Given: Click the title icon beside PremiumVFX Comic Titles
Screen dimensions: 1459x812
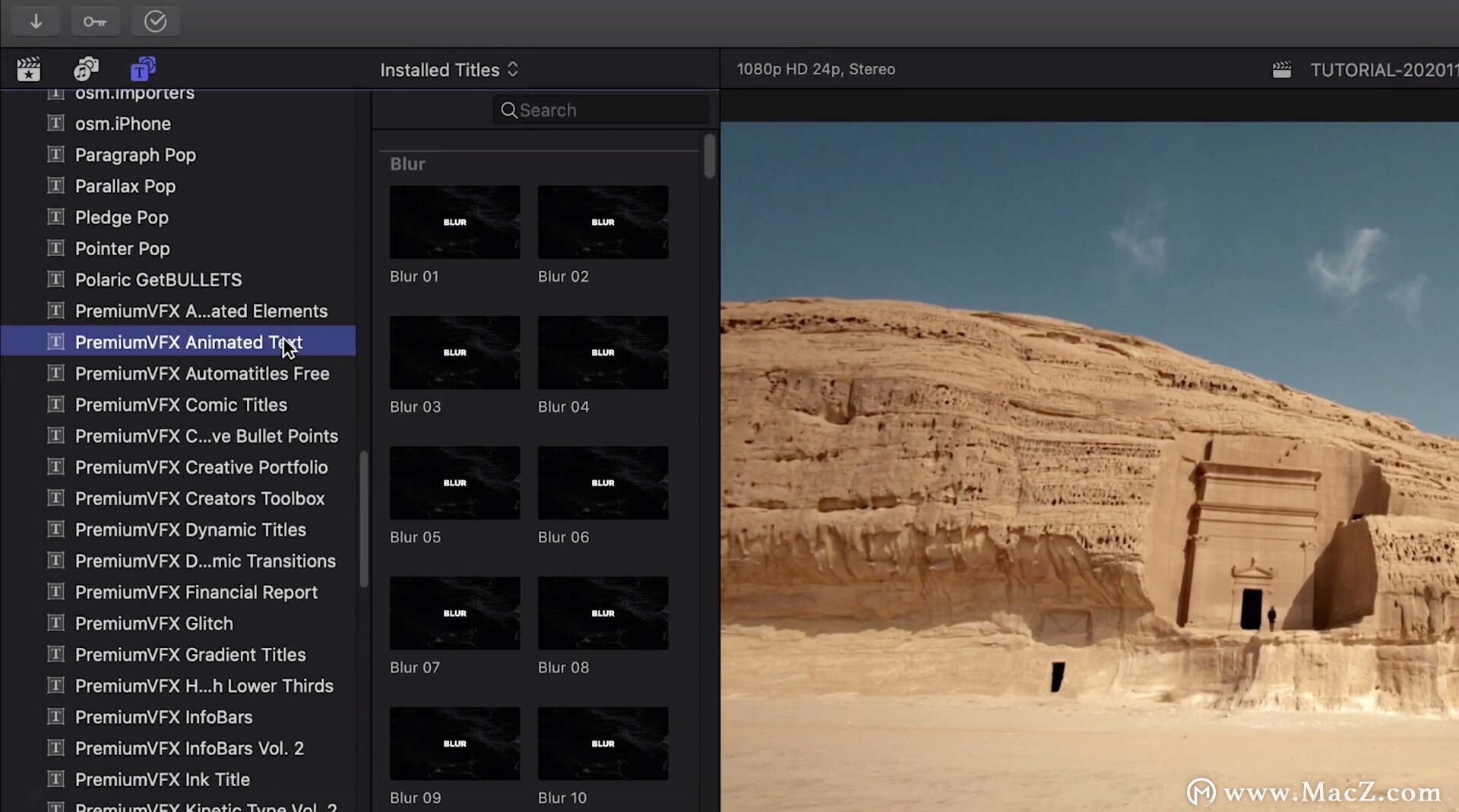Looking at the screenshot, I should tap(55, 403).
